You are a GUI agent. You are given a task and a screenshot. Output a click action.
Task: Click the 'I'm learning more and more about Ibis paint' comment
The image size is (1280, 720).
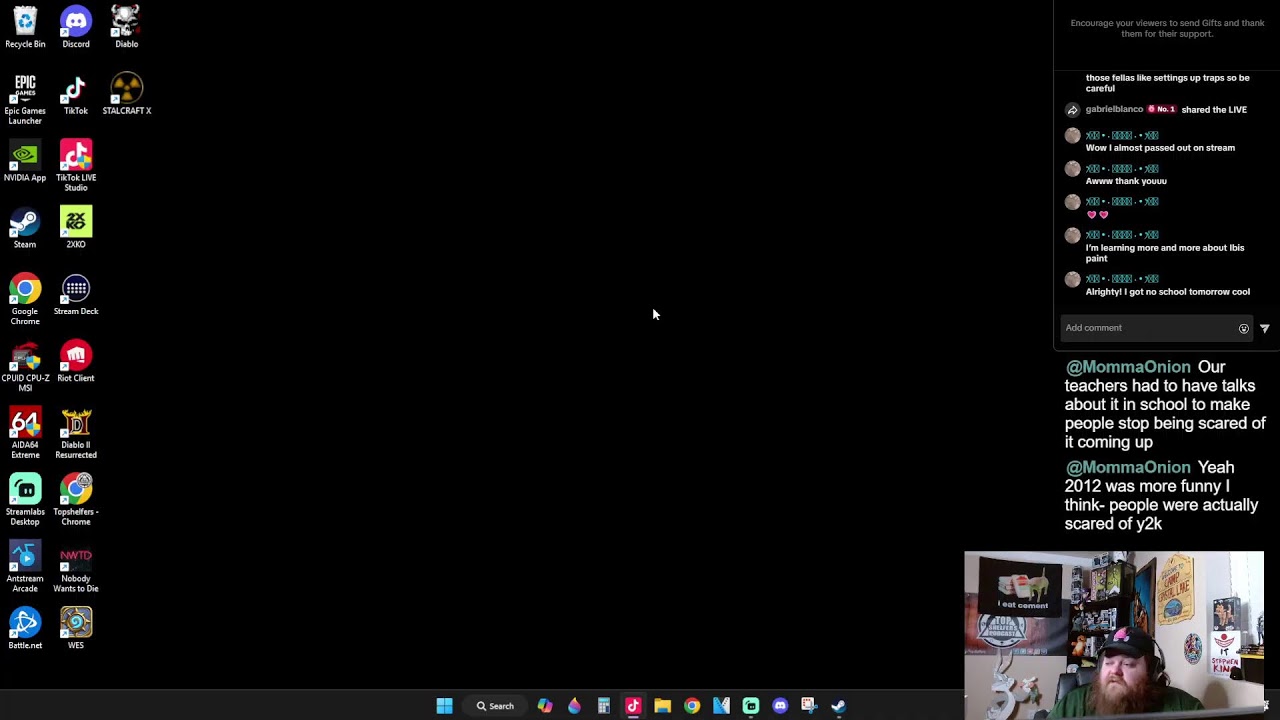click(x=1165, y=253)
